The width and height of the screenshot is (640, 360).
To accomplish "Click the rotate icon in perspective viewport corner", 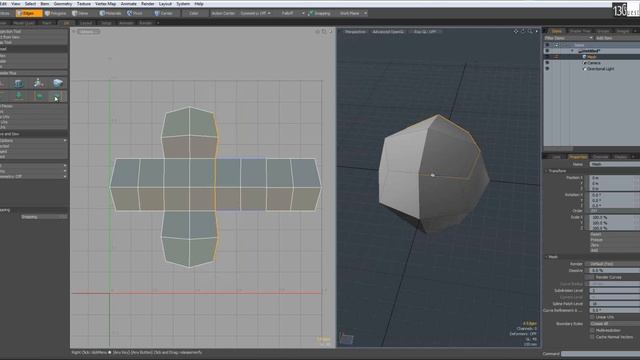I will pyautogui.click(x=523, y=31).
